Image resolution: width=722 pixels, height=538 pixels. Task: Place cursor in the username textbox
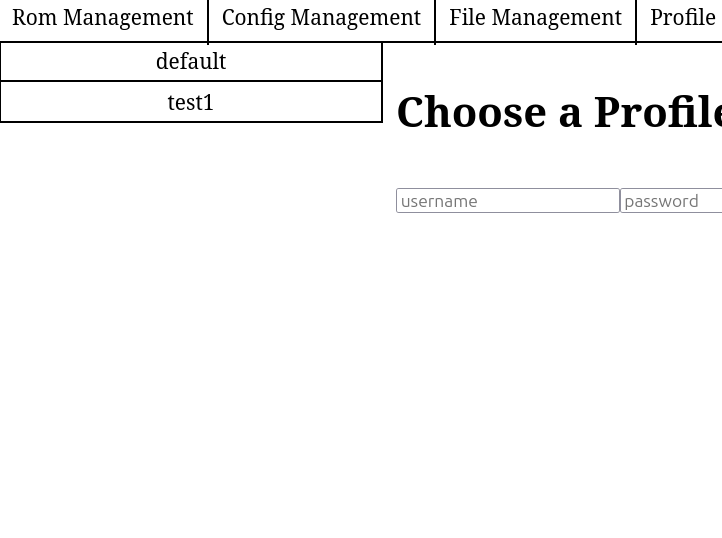pos(507,201)
